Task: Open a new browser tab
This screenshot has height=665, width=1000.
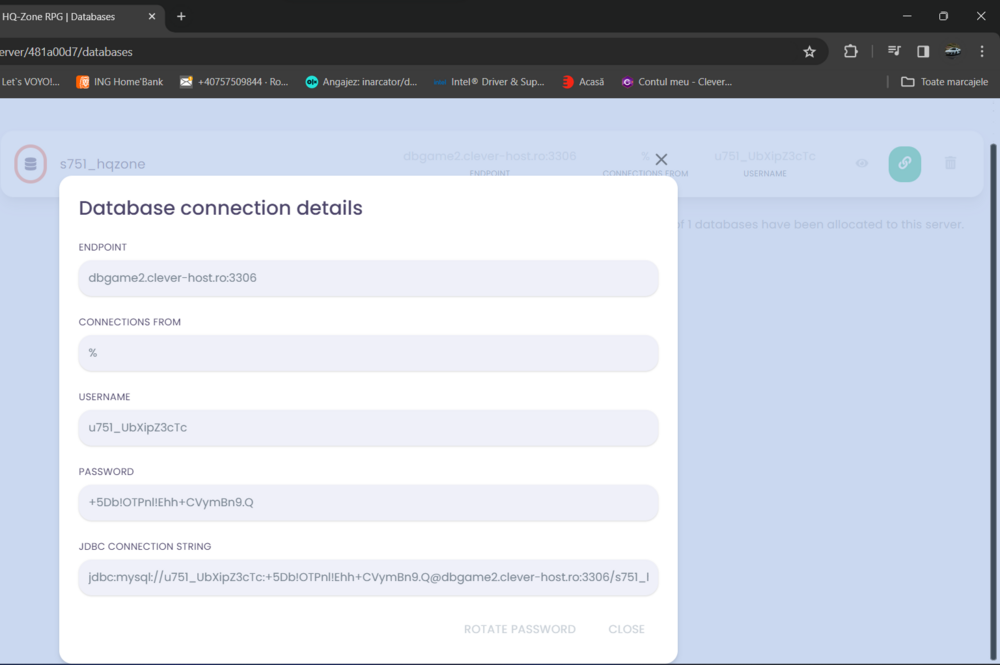Action: coord(181,17)
